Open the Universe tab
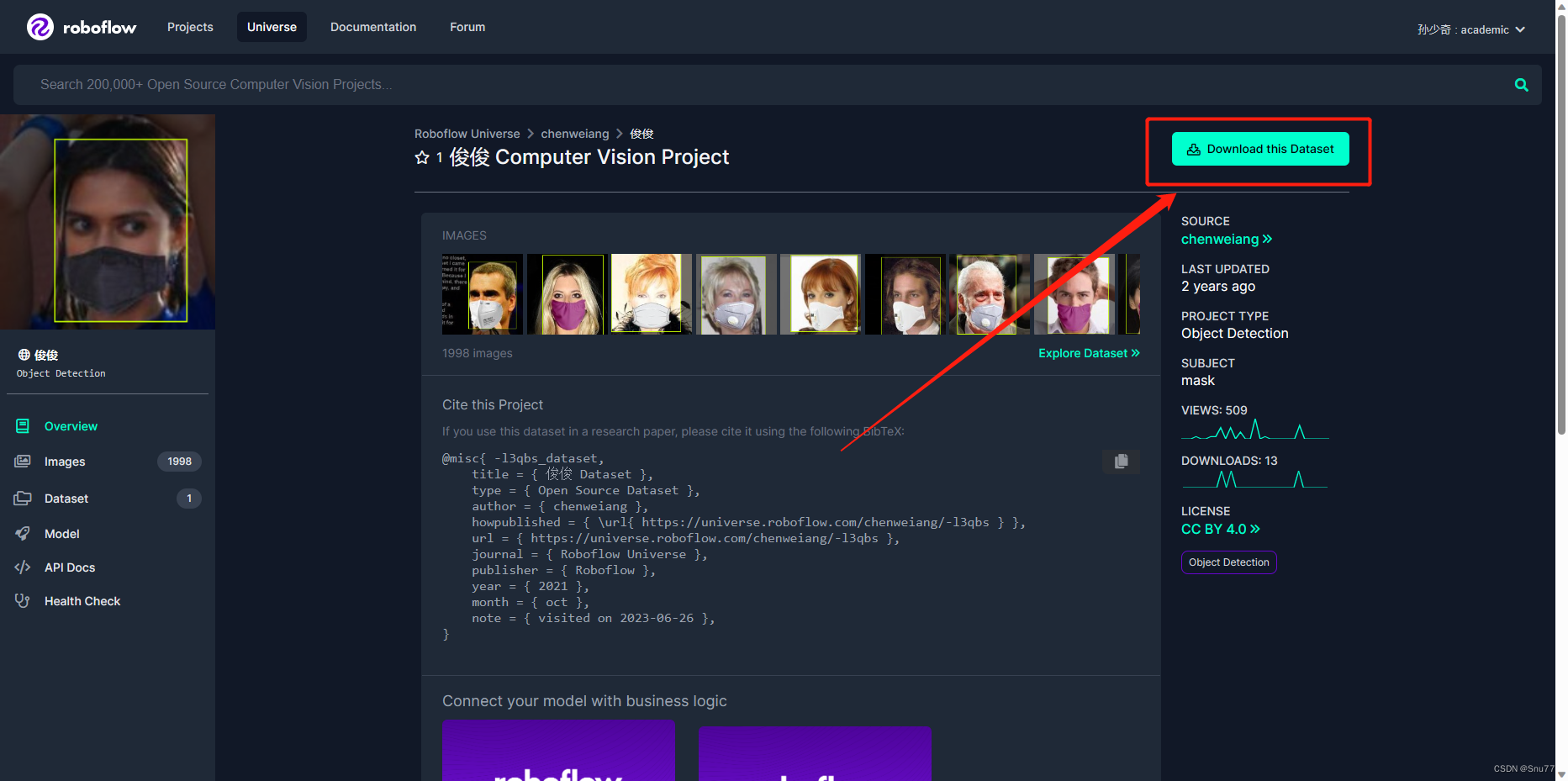Image resolution: width=1568 pixels, height=781 pixels. (x=272, y=27)
